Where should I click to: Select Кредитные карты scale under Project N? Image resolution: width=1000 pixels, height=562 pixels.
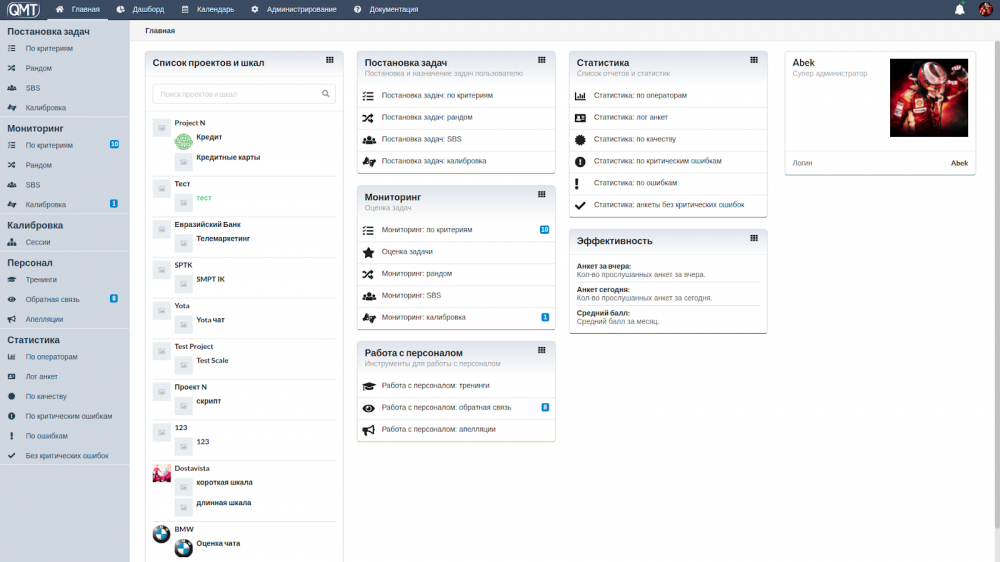228,157
